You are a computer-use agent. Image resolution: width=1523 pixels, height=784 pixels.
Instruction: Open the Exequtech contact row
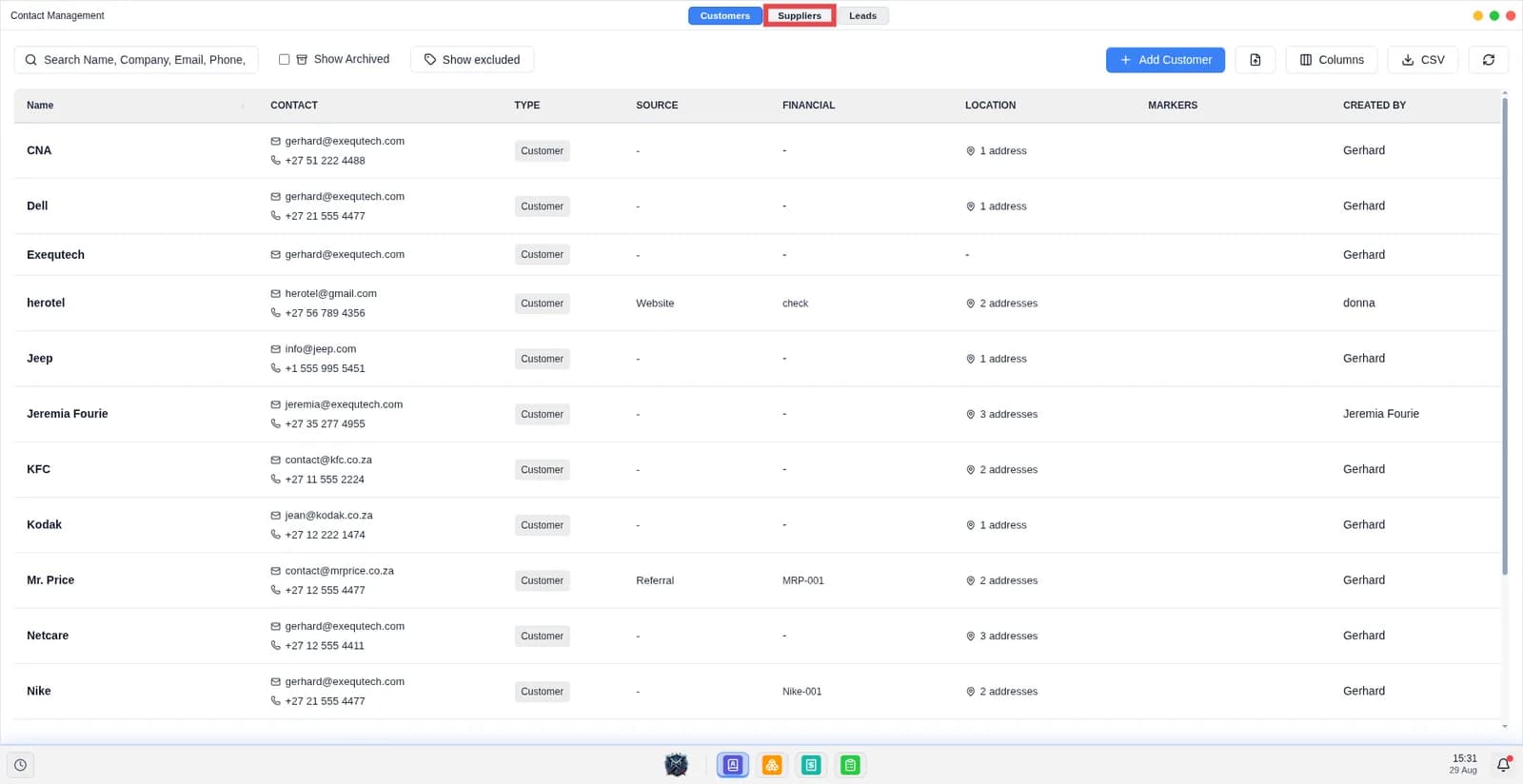(x=757, y=255)
